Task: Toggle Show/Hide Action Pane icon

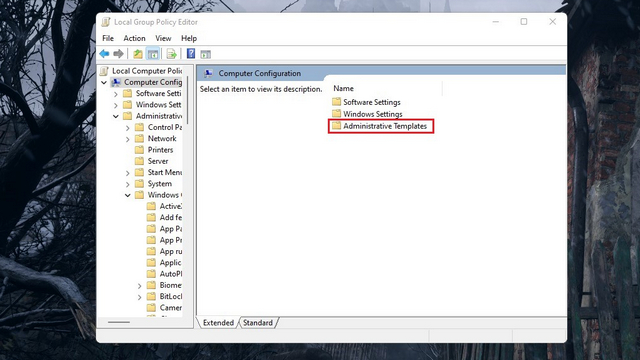Action: point(205,54)
